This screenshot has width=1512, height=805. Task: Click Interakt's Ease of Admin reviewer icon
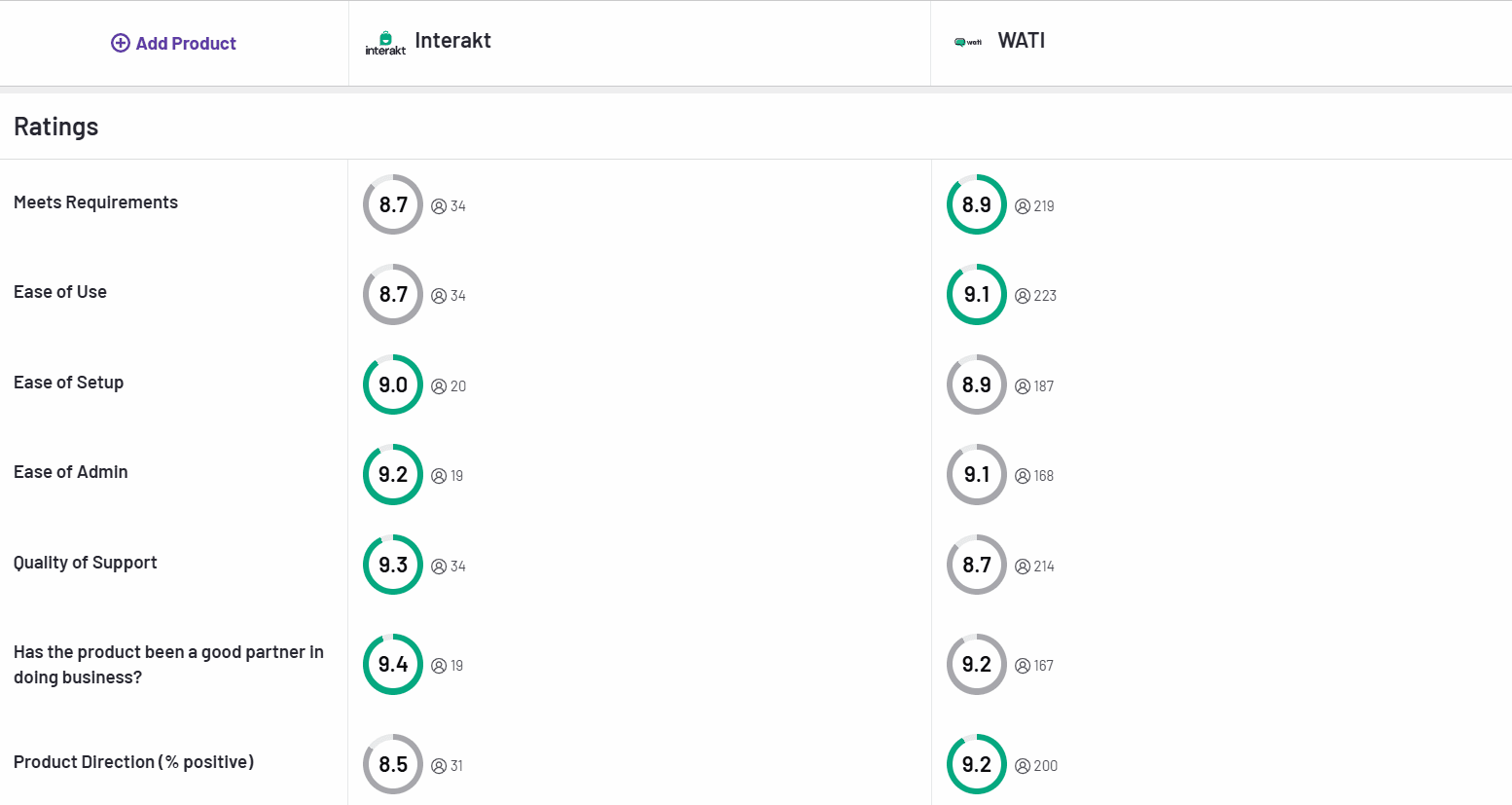(439, 476)
